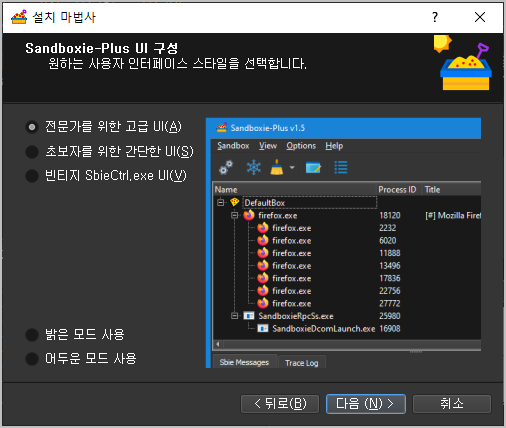Click the SandboxieDcomLaunch.exe window icon
The width and height of the screenshot is (506, 428).
[263, 329]
